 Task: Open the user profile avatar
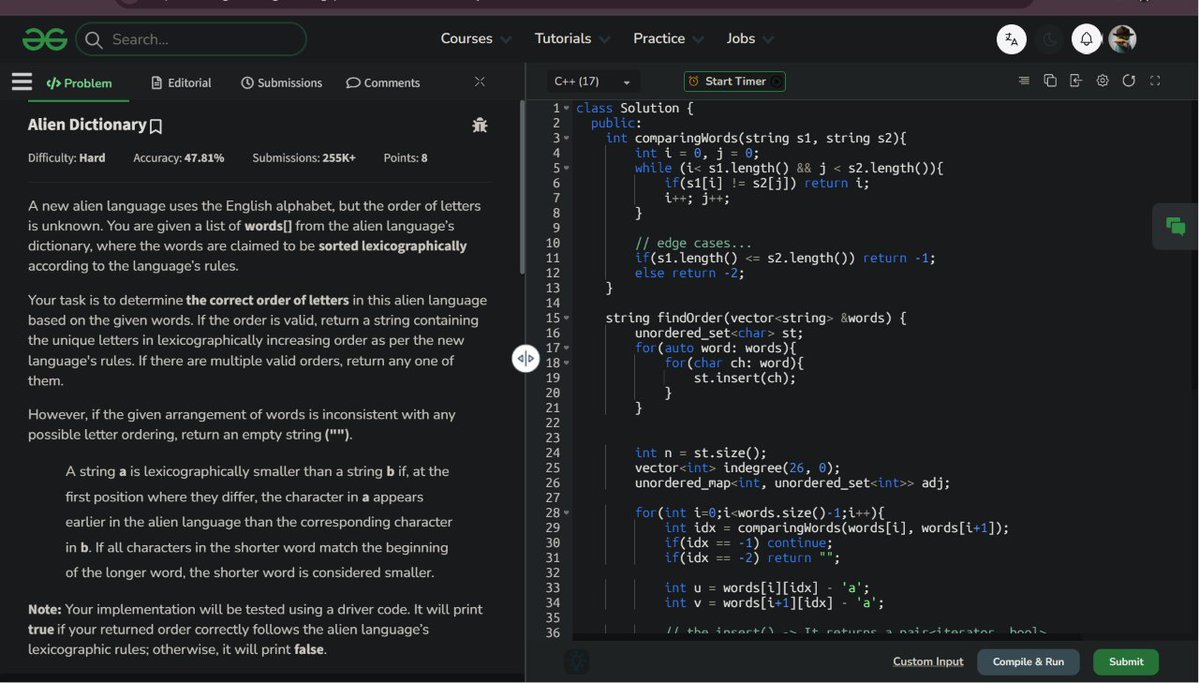click(1122, 39)
